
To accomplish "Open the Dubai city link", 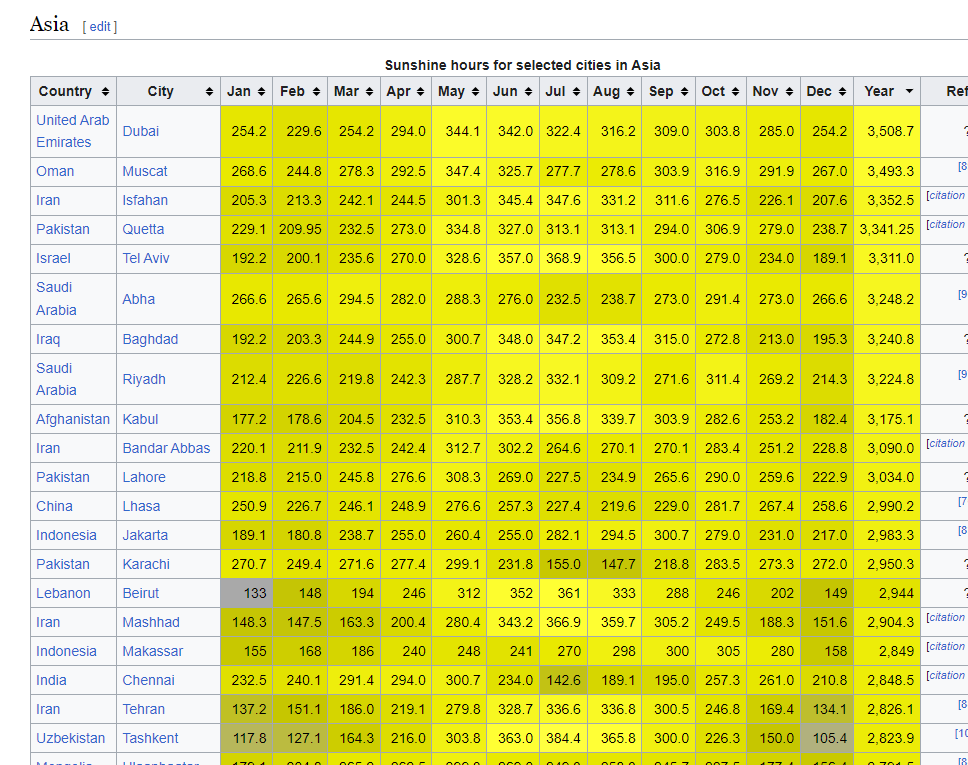I will [141, 131].
